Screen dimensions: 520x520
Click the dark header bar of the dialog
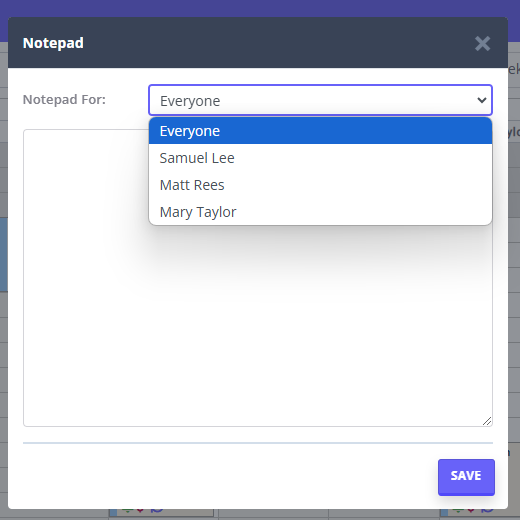coord(258,43)
